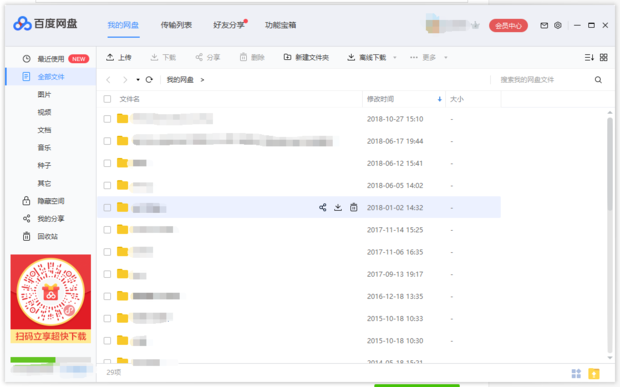This screenshot has width=620, height=387.
Task: Click the 删除 delete toolbar button
Action: pyautogui.click(x=252, y=58)
